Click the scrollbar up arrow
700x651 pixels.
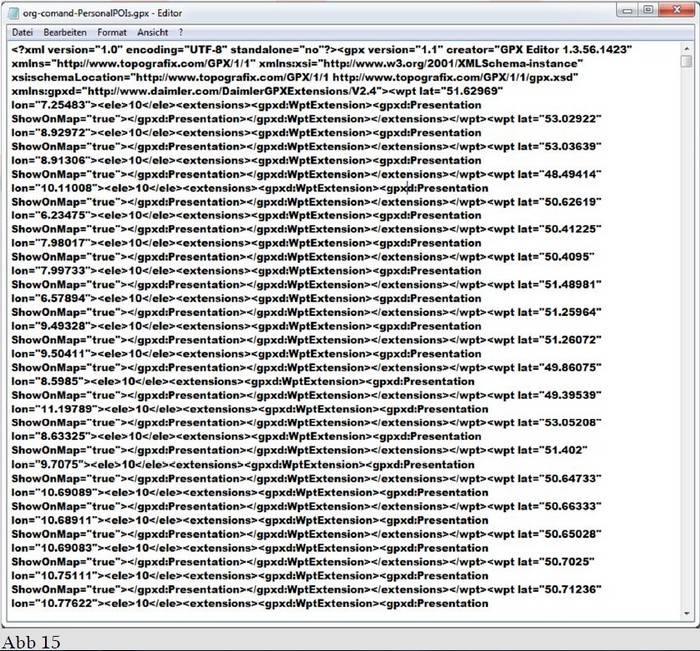[x=687, y=48]
